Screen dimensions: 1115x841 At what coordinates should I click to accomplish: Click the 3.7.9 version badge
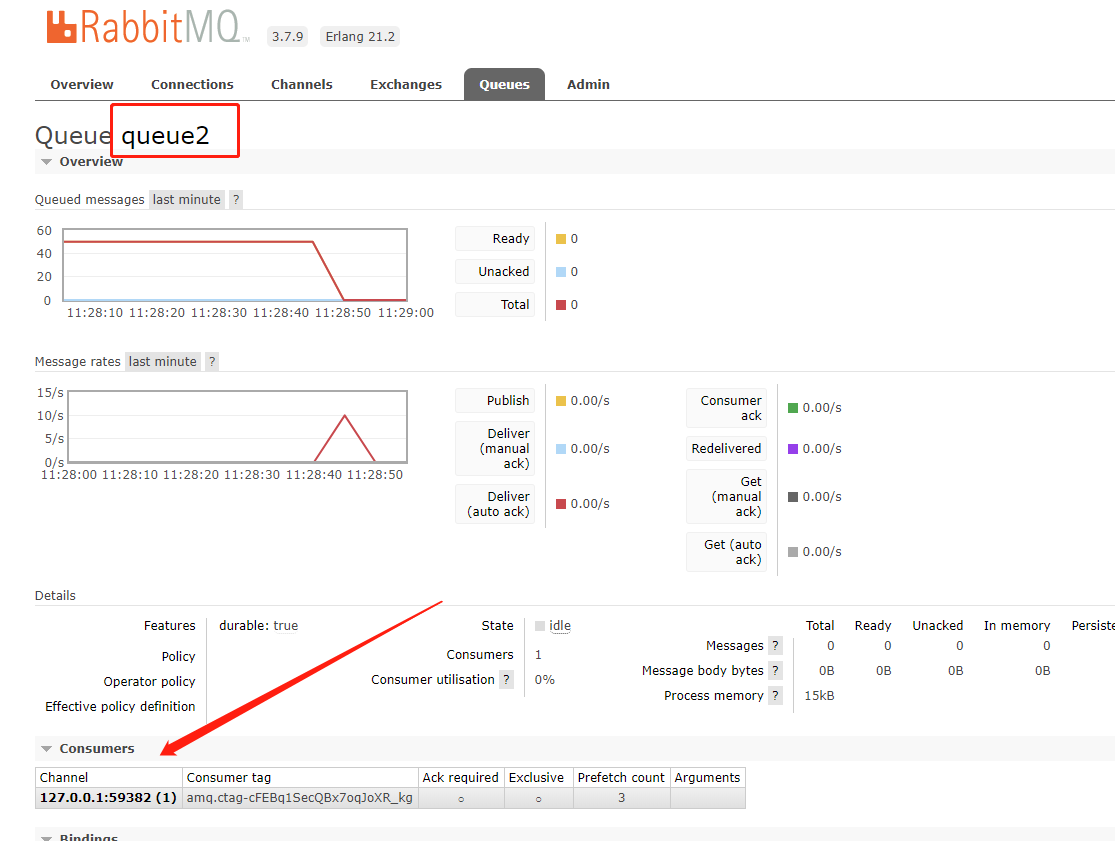(x=287, y=36)
